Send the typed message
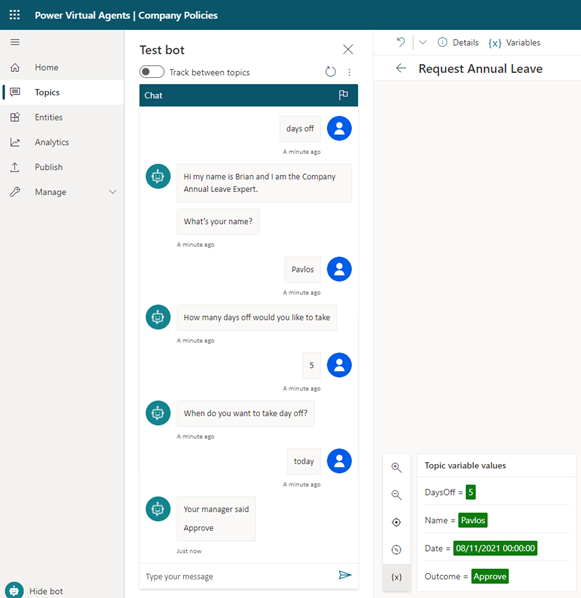Image resolution: width=581 pixels, height=598 pixels. point(345,575)
